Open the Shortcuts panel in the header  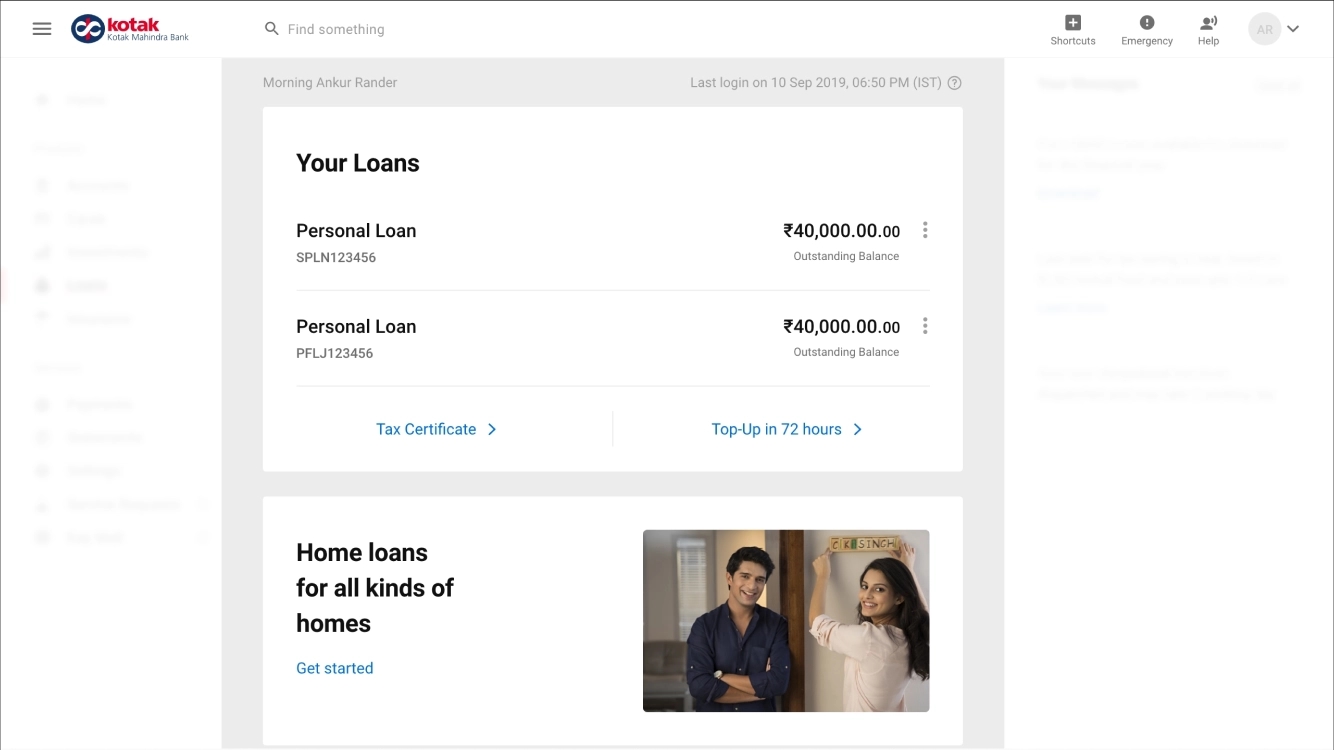pyautogui.click(x=1072, y=28)
